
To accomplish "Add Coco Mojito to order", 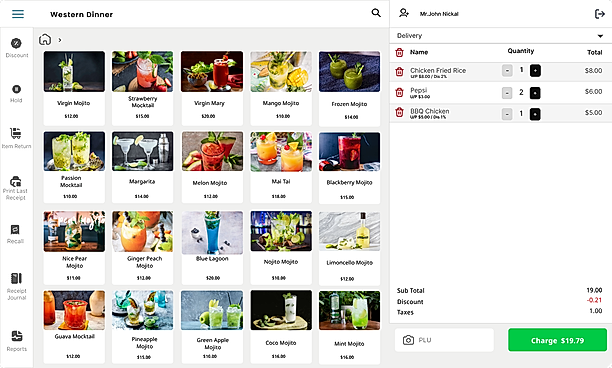I will 281,327.
